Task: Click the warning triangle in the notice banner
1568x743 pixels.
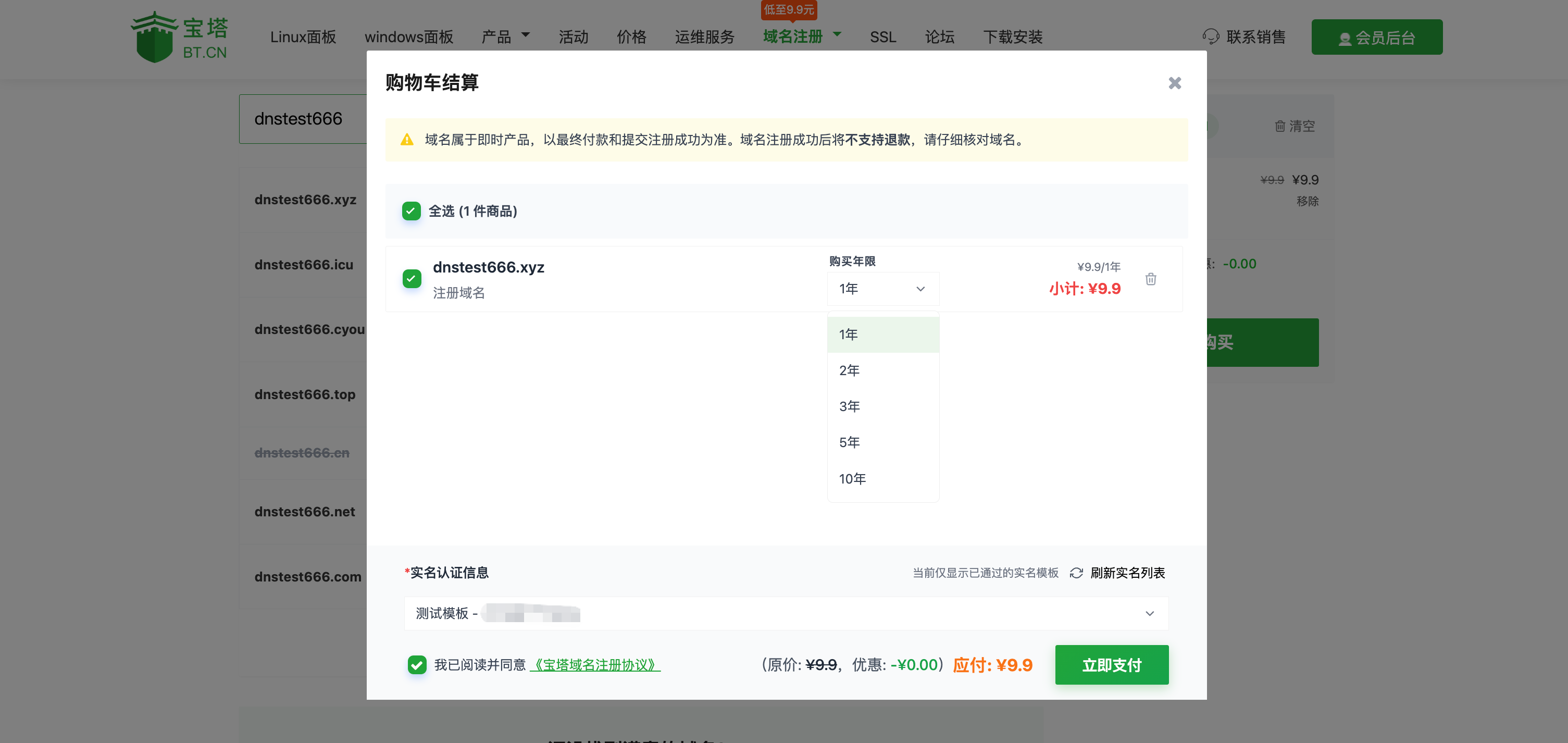Action: 407,140
